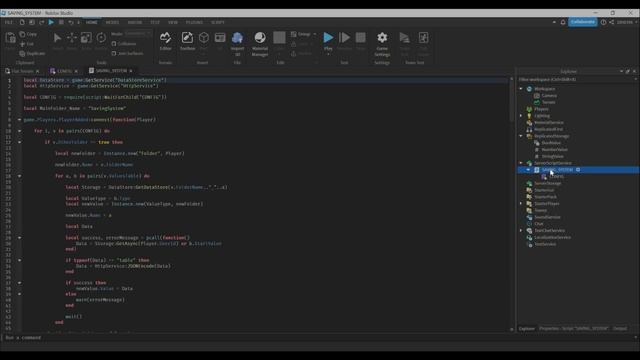
Task: Select ServerStorage in the Explorer
Action: point(547,183)
